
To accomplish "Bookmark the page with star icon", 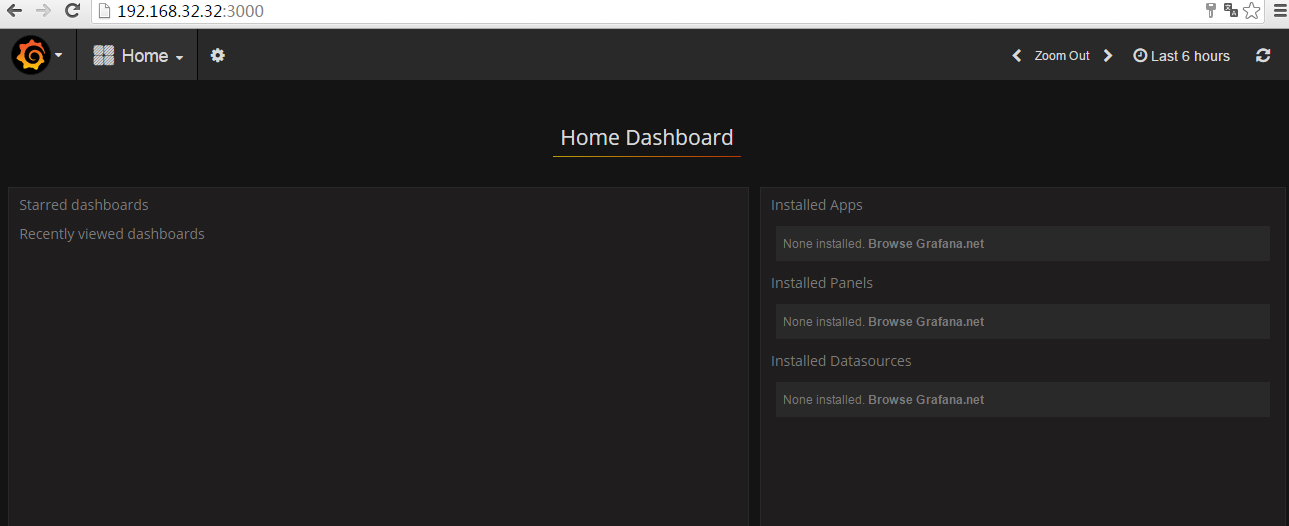I will click(x=1252, y=11).
